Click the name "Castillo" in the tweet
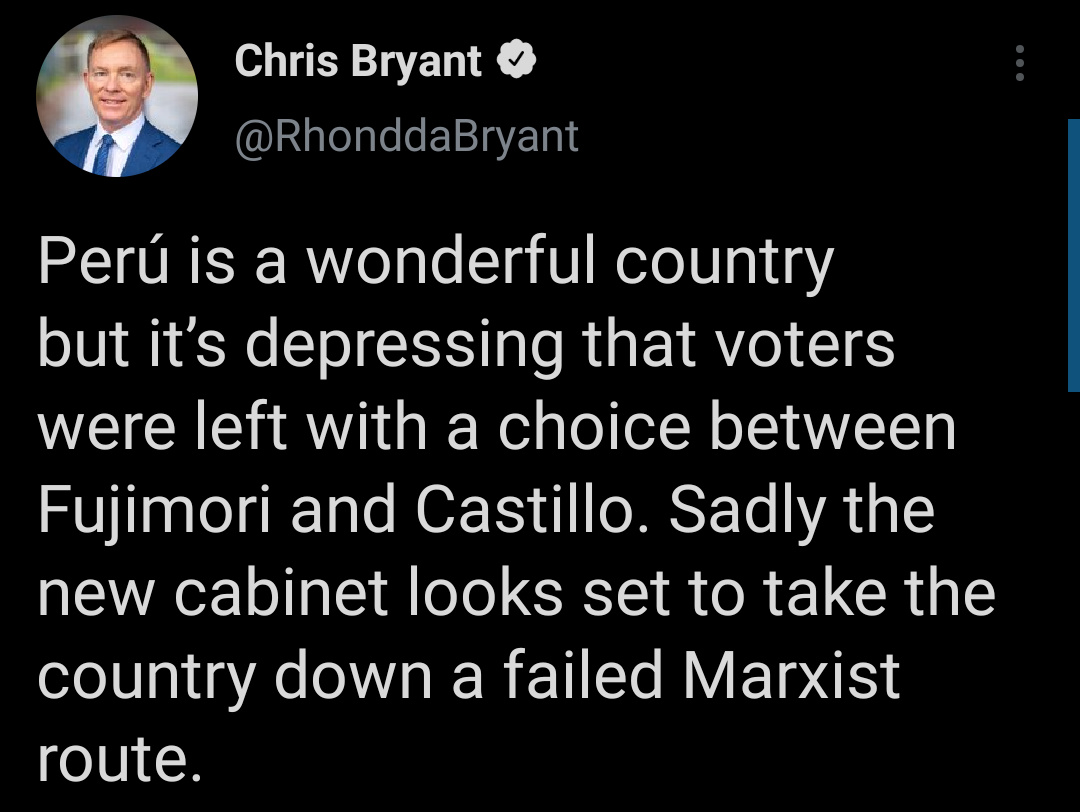Viewport: 1080px width, 812px height. point(530,510)
